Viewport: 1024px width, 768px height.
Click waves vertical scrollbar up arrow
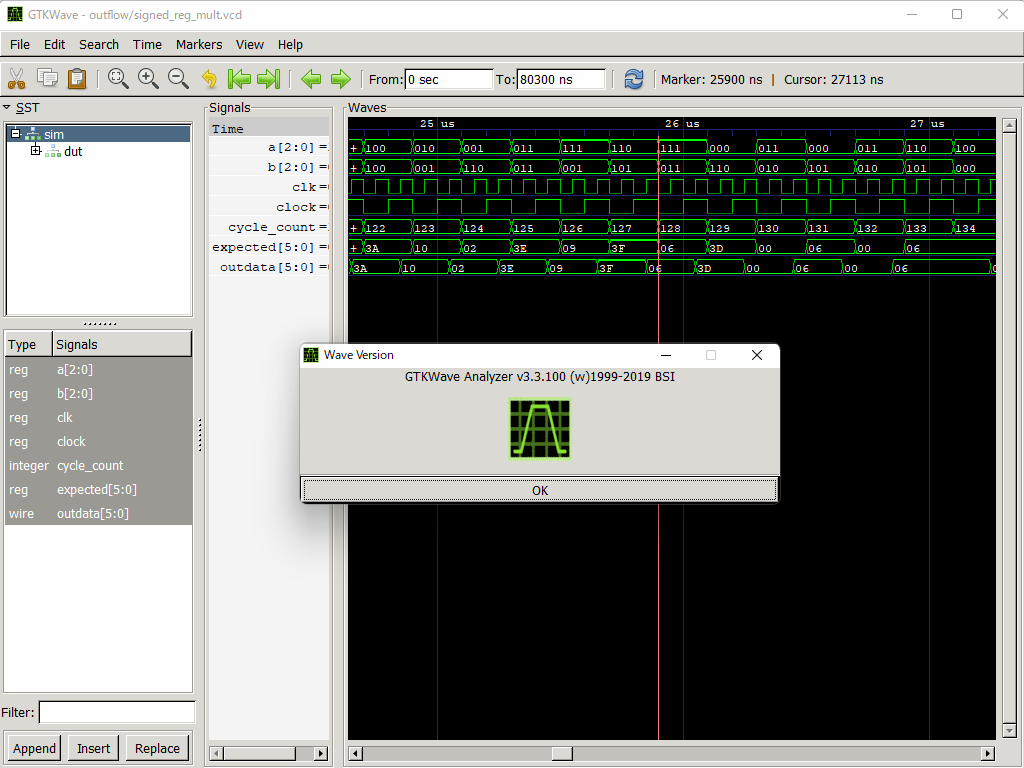(1010, 125)
